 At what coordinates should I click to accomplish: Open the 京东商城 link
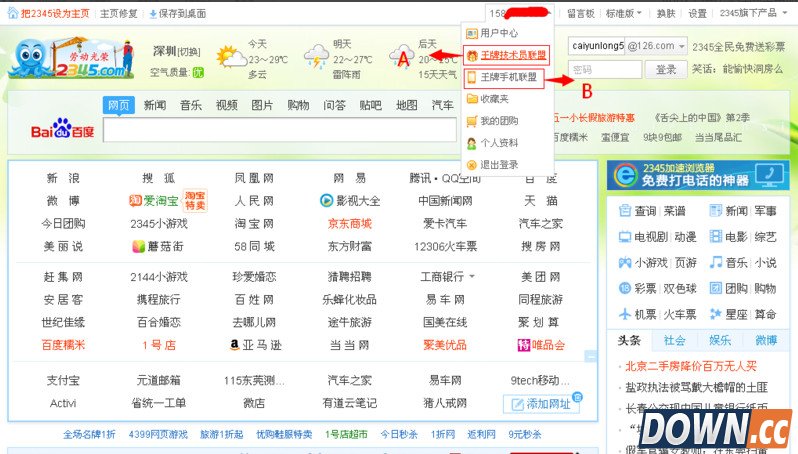[x=350, y=223]
